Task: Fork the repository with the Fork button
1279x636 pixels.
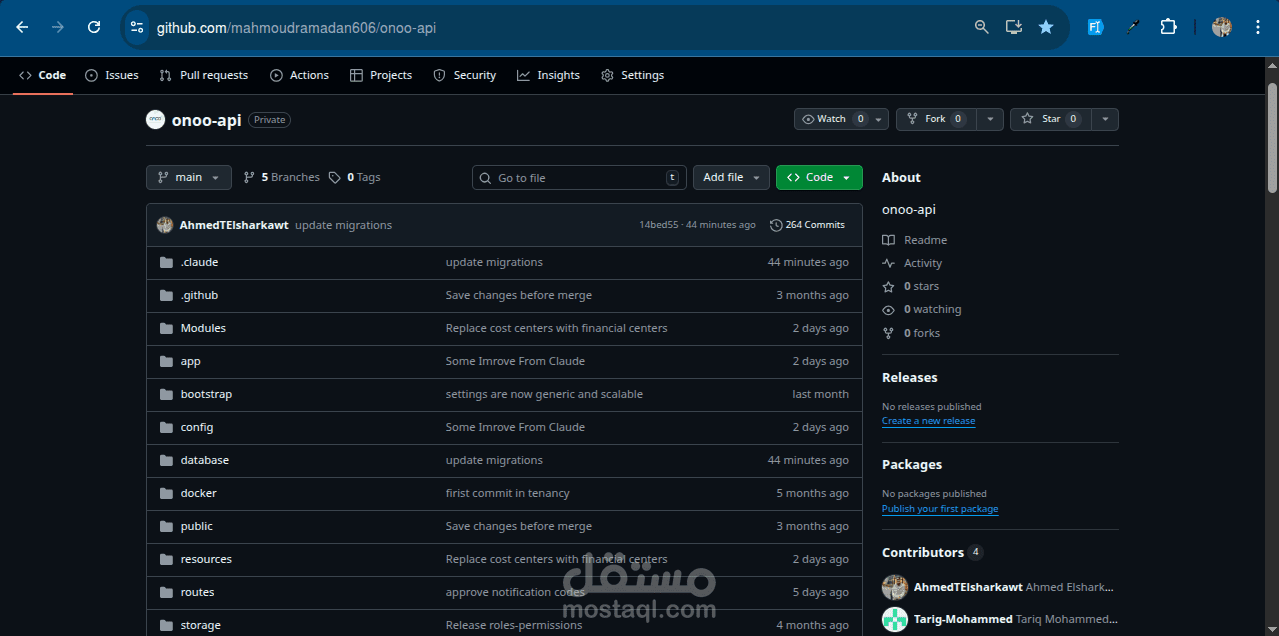Action: tap(936, 119)
